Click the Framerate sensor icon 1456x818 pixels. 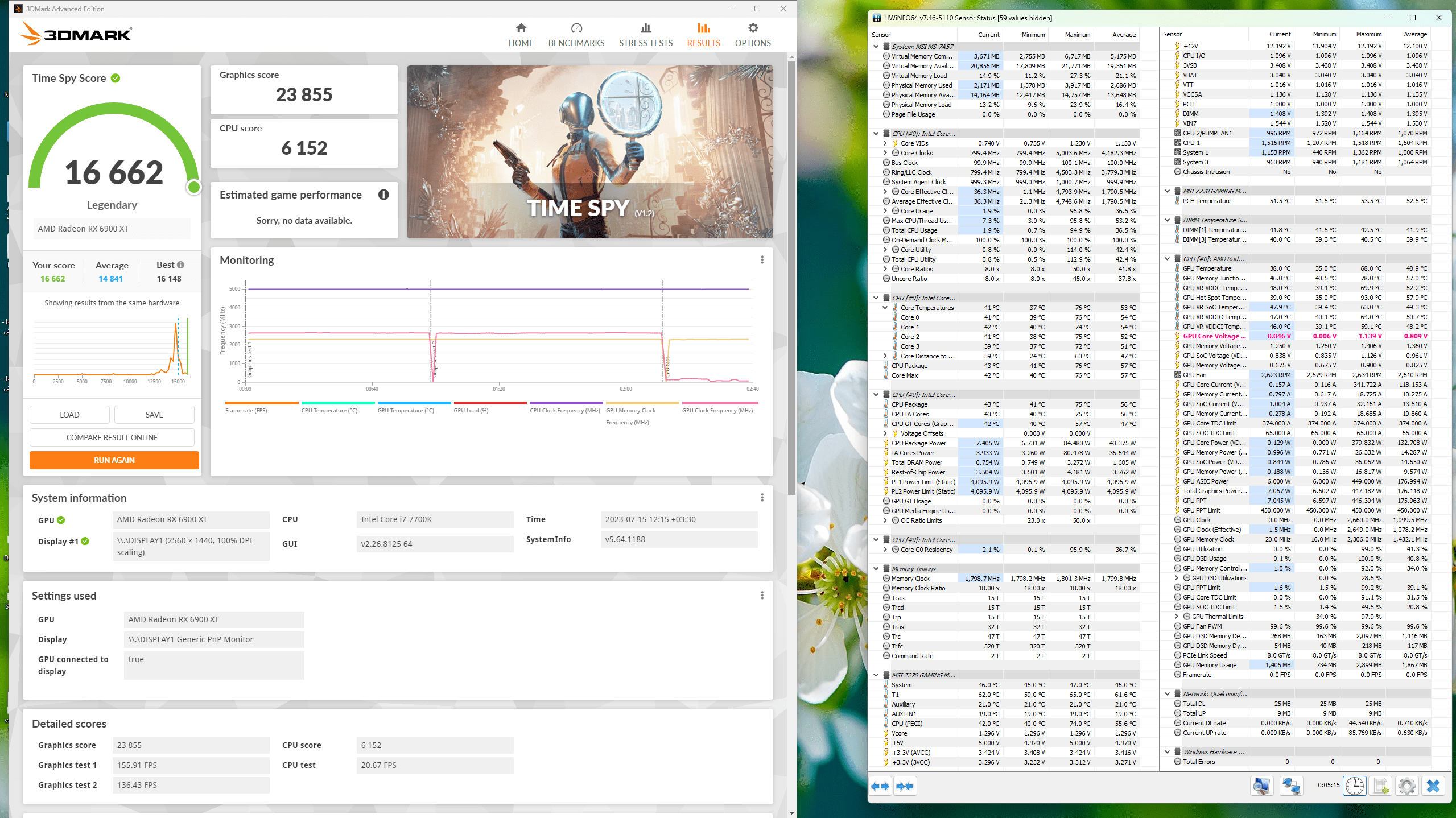[x=1178, y=675]
